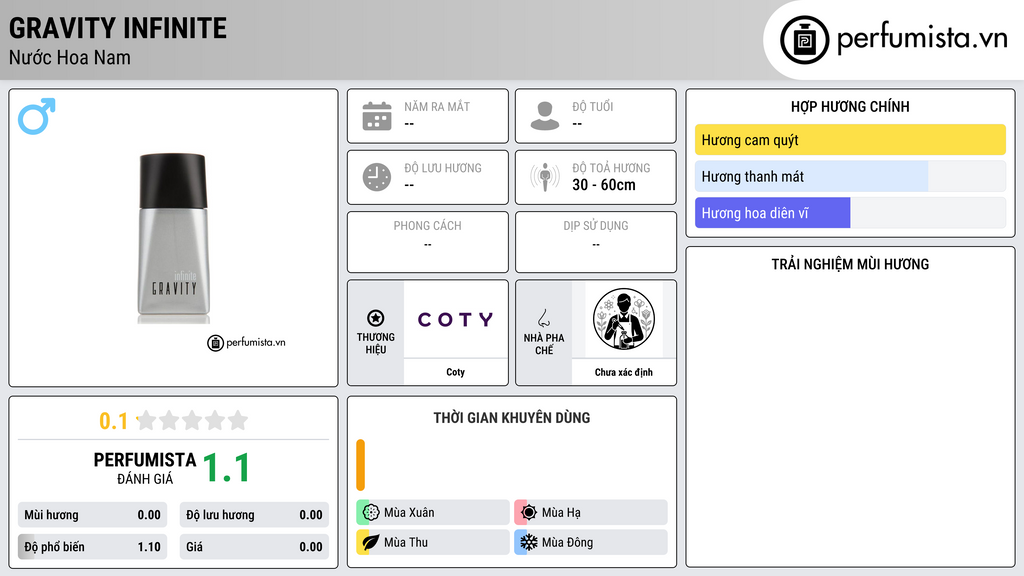This screenshot has height=576, width=1024.
Task: Select the Hương cam quýt accord bar
Action: pos(850,140)
